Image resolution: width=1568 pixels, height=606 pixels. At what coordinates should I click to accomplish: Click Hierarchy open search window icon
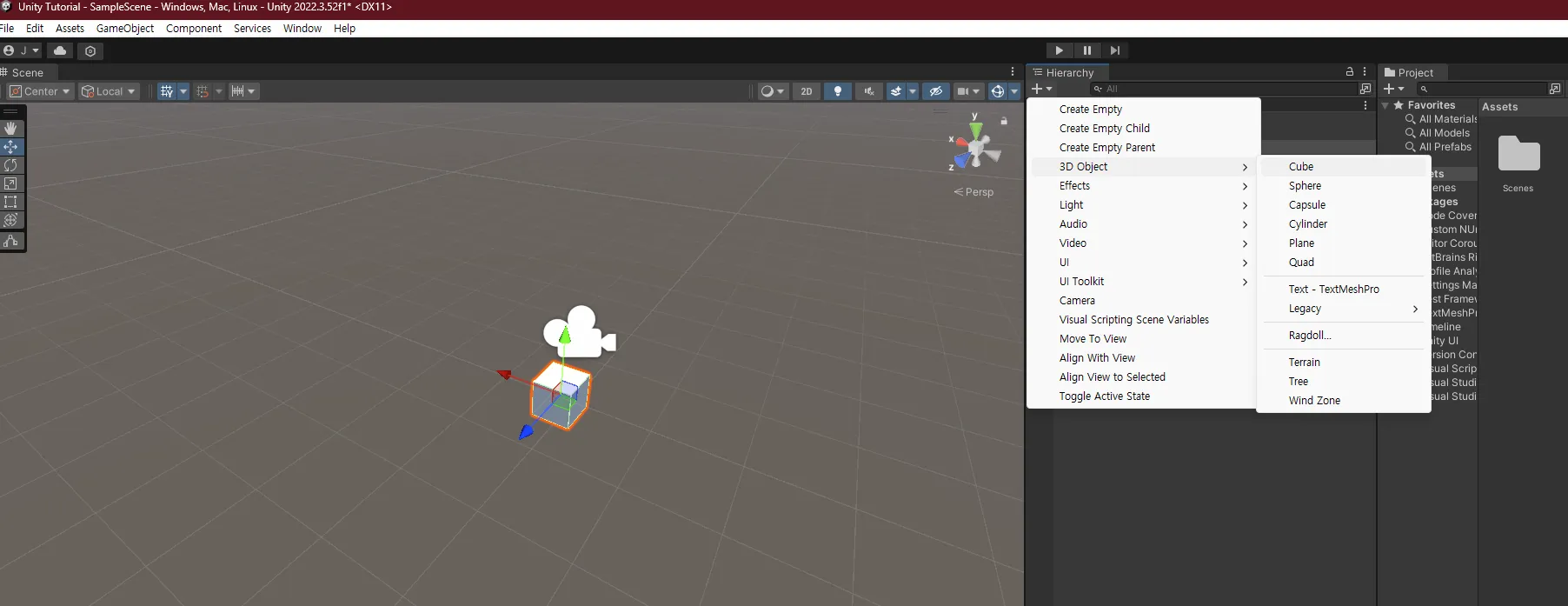pos(1365,89)
